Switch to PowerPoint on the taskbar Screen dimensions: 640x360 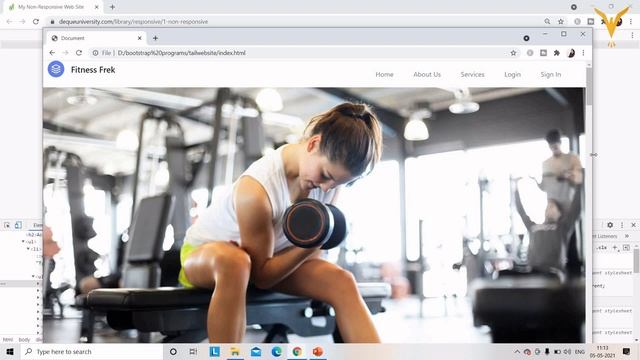318,351
